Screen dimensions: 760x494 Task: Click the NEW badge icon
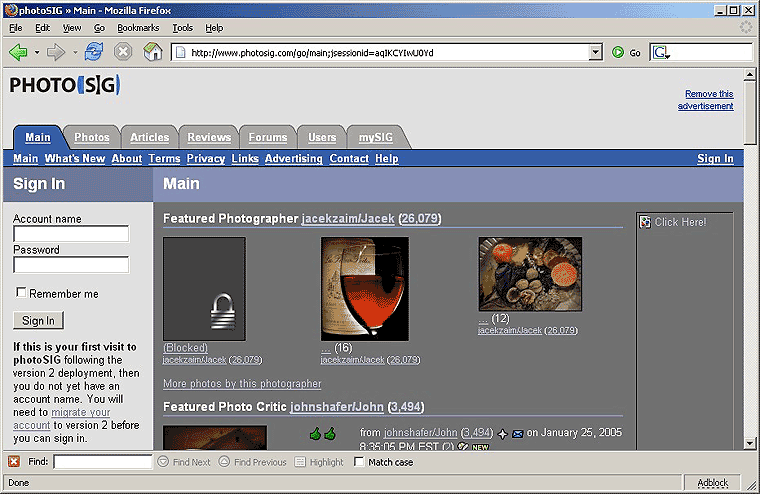tap(480, 447)
